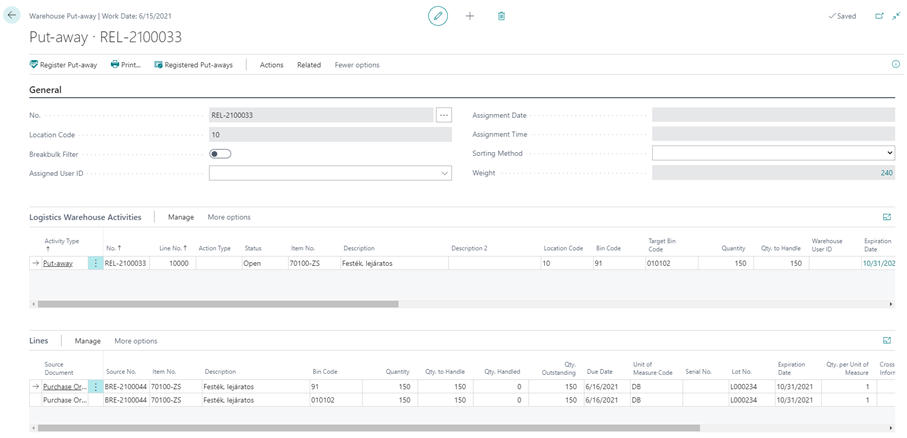This screenshot has height=438, width=907.
Task: Open the Put-away activity type link
Action: pos(58,263)
